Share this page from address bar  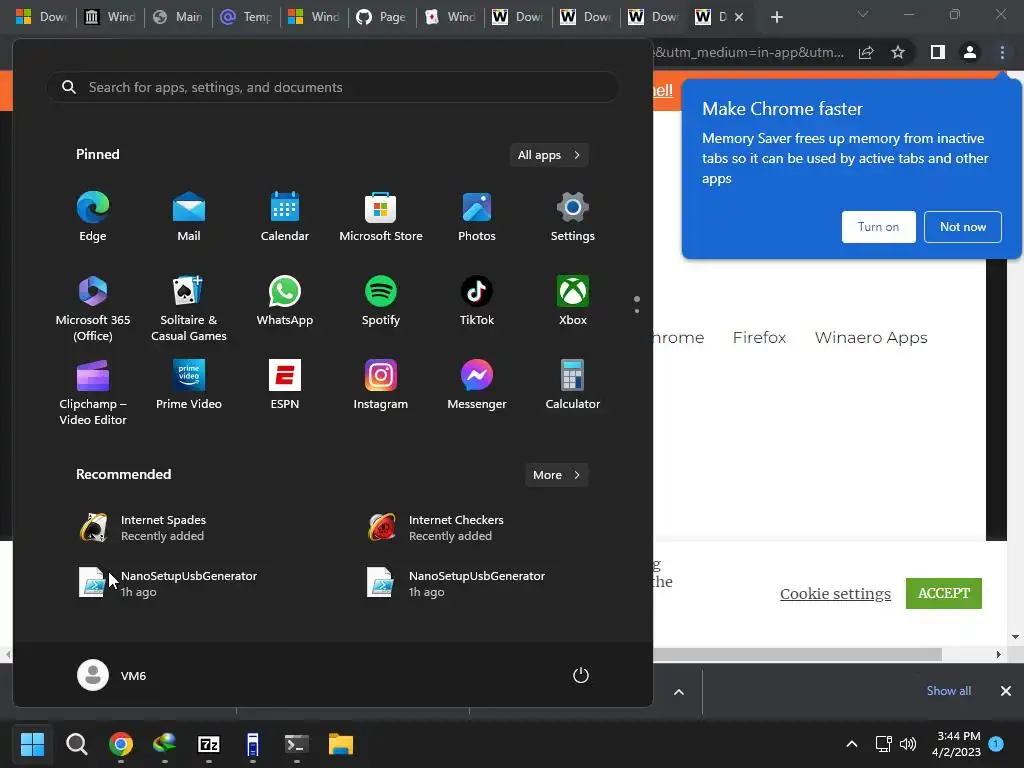coord(866,52)
